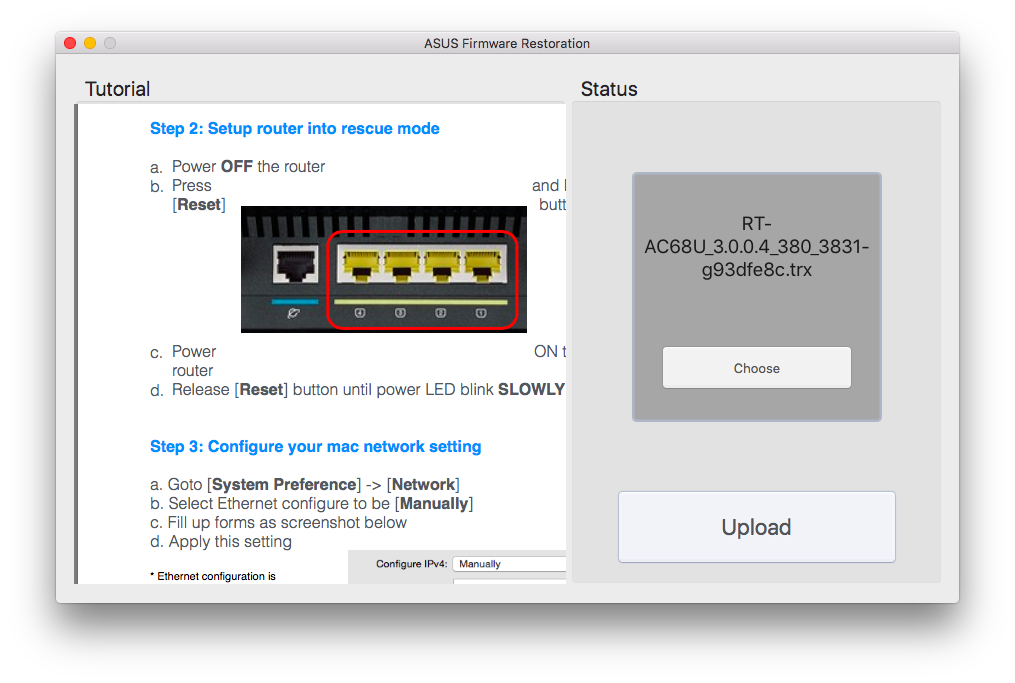Click the router LAN ports image
The height and width of the screenshot is (683, 1015).
click(x=384, y=269)
